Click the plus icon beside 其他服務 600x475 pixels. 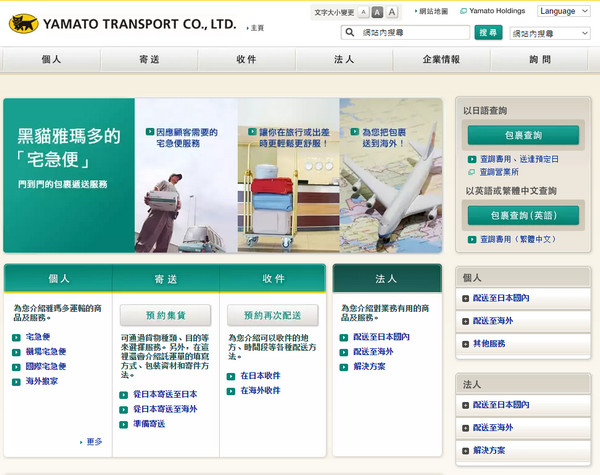pyautogui.click(x=465, y=344)
